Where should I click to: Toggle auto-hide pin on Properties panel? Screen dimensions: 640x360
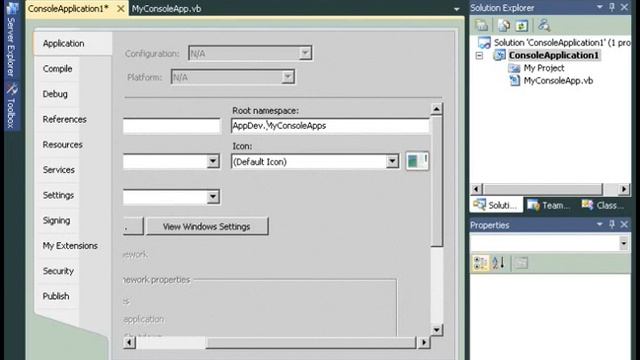point(612,224)
